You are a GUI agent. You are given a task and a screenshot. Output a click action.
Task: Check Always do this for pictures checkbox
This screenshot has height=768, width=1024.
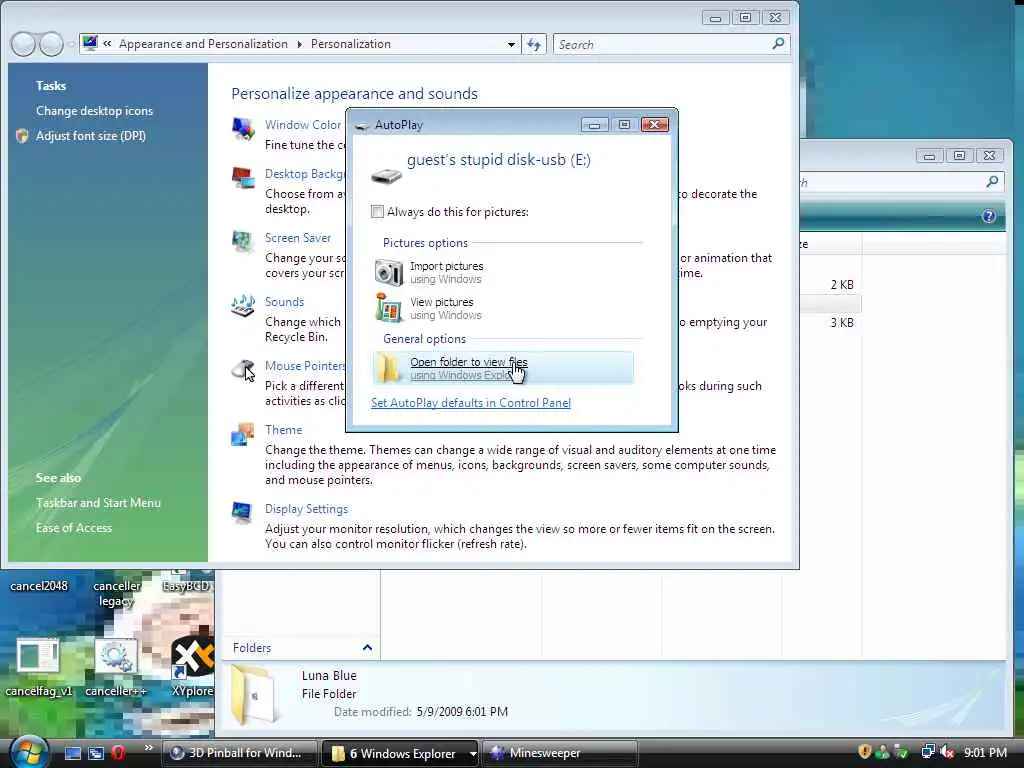coord(377,212)
